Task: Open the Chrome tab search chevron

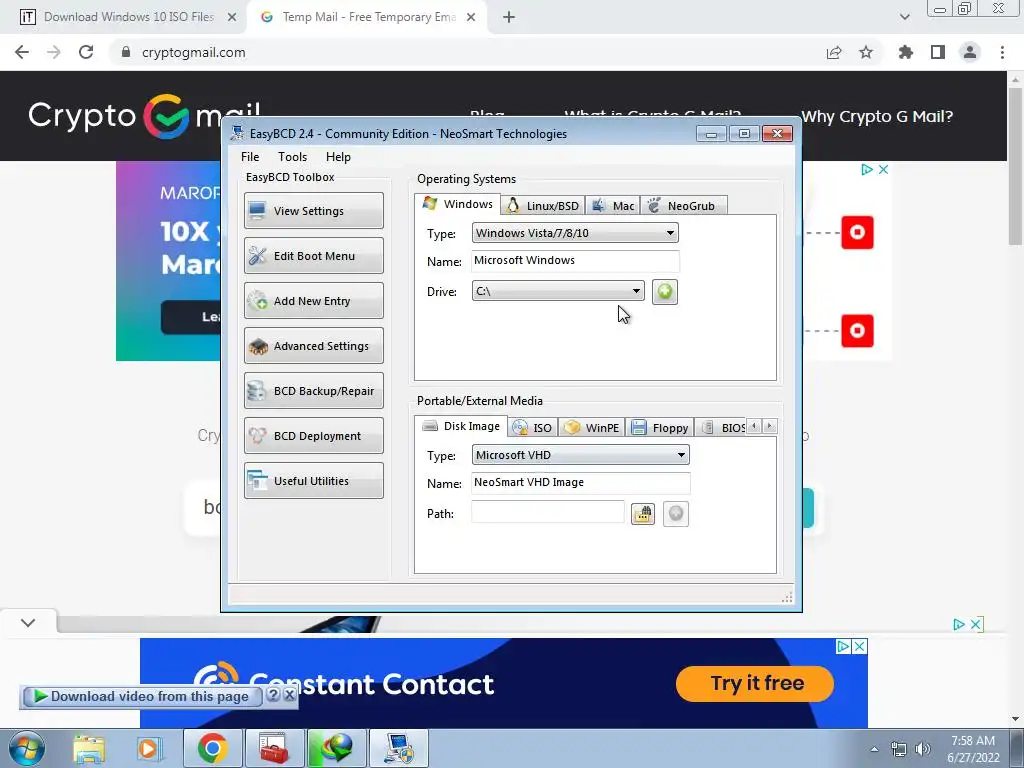Action: point(904,17)
